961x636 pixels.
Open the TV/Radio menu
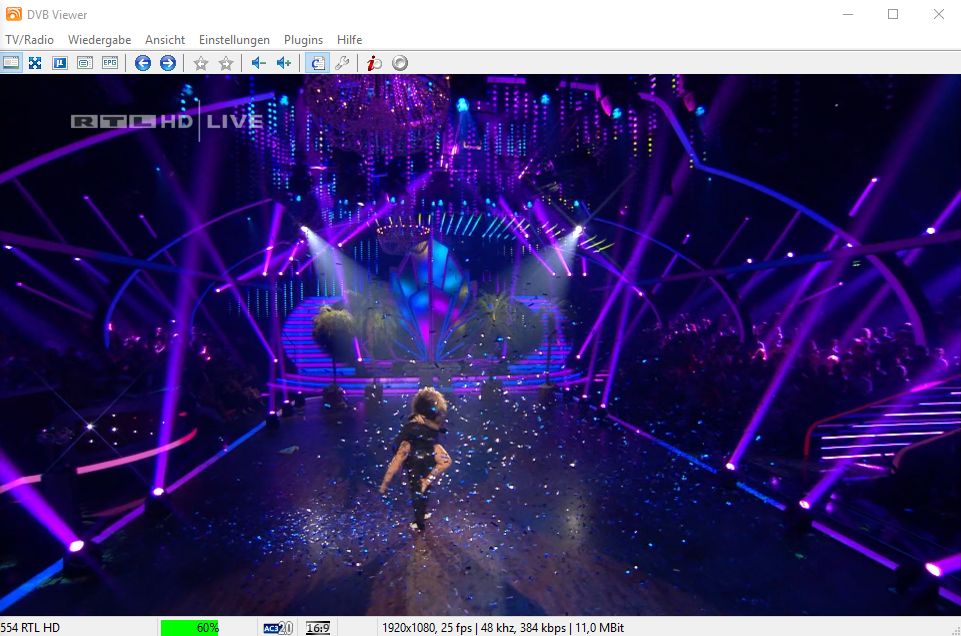tap(30, 40)
